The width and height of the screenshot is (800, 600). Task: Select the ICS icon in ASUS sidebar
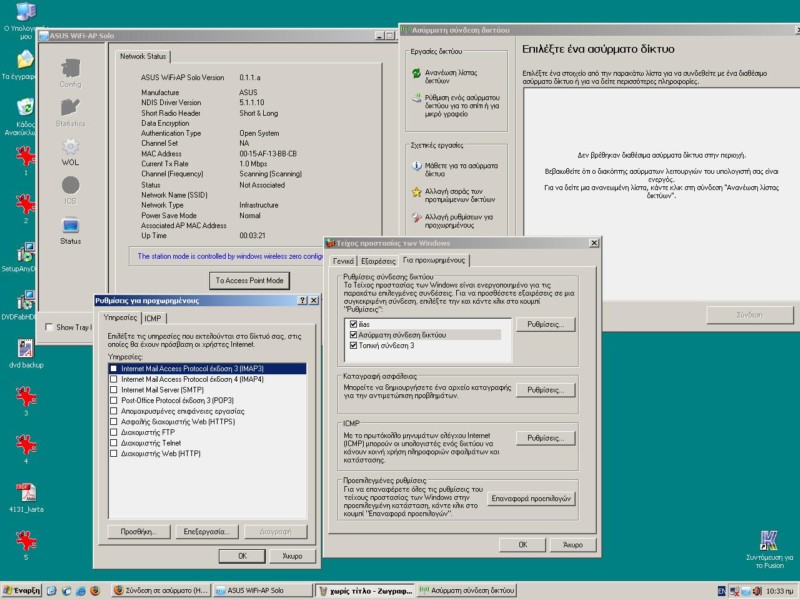pos(70,185)
